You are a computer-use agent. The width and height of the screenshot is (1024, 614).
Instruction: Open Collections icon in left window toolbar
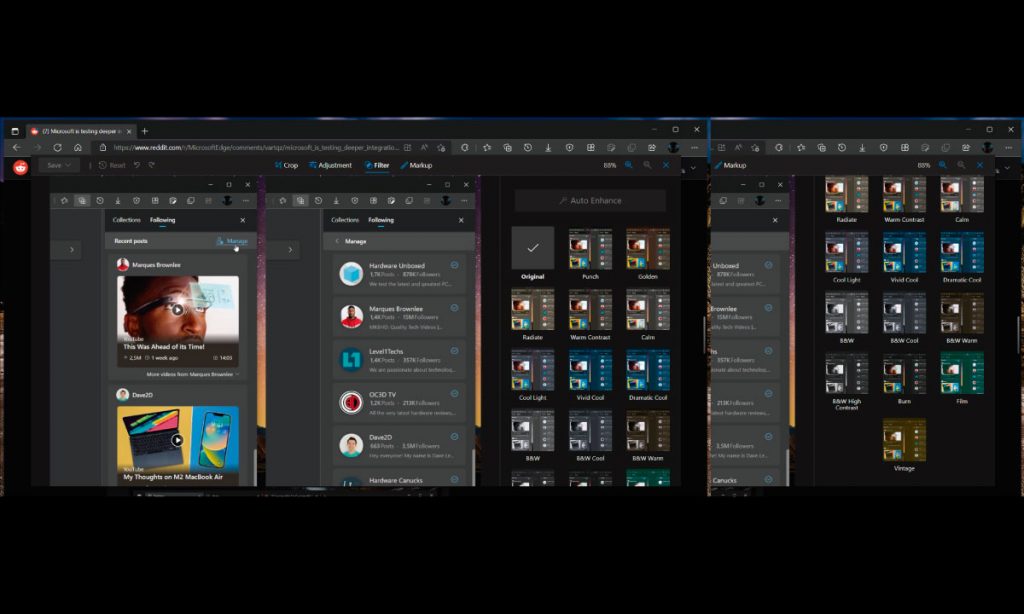click(507, 148)
